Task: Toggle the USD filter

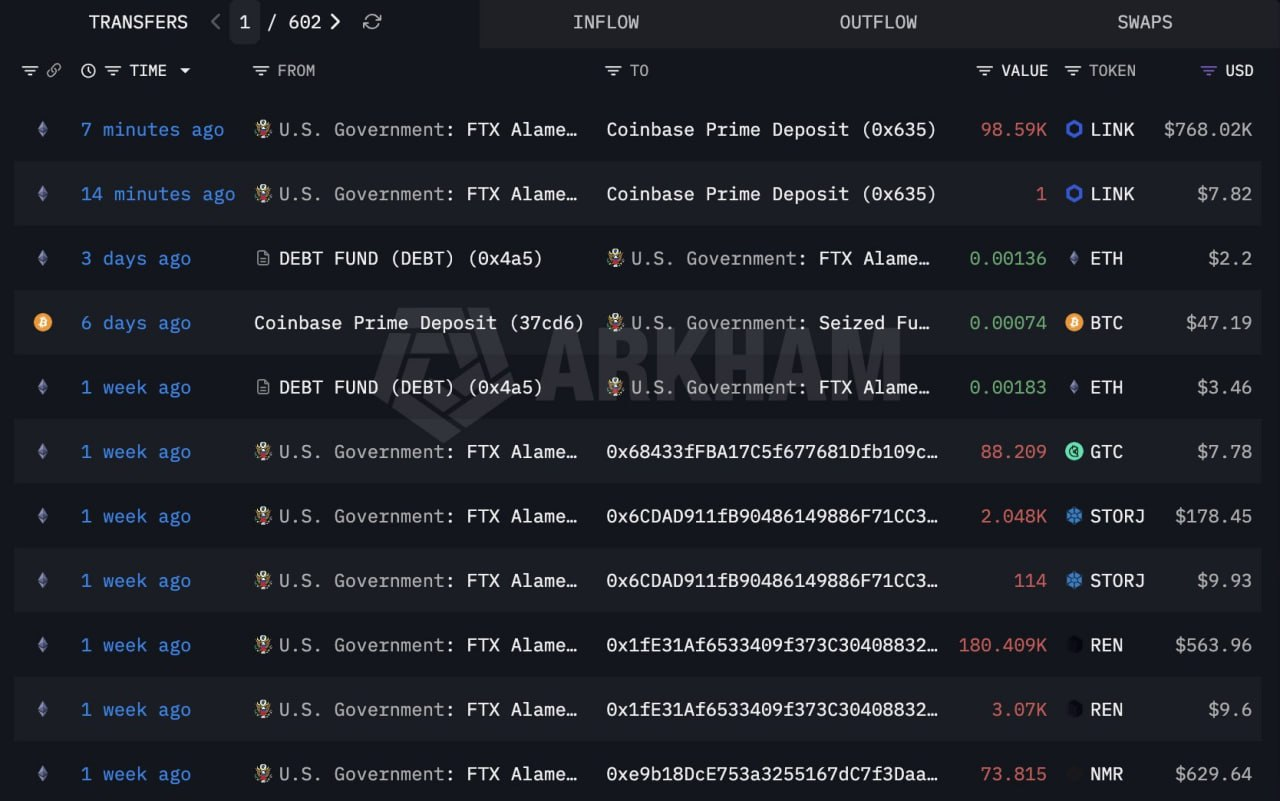Action: pos(1208,71)
